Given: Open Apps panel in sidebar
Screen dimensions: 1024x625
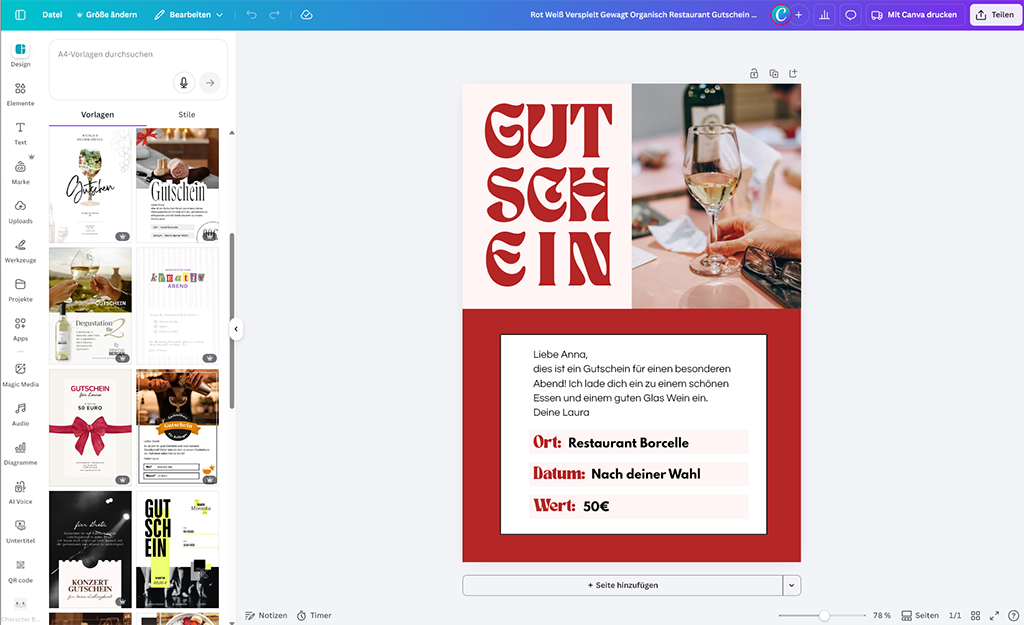Looking at the screenshot, I should pyautogui.click(x=20, y=329).
